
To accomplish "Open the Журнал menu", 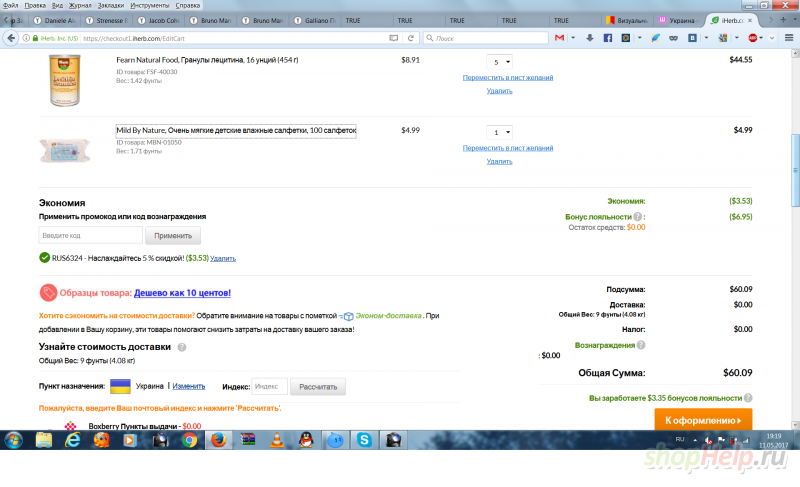I will (x=80, y=5).
